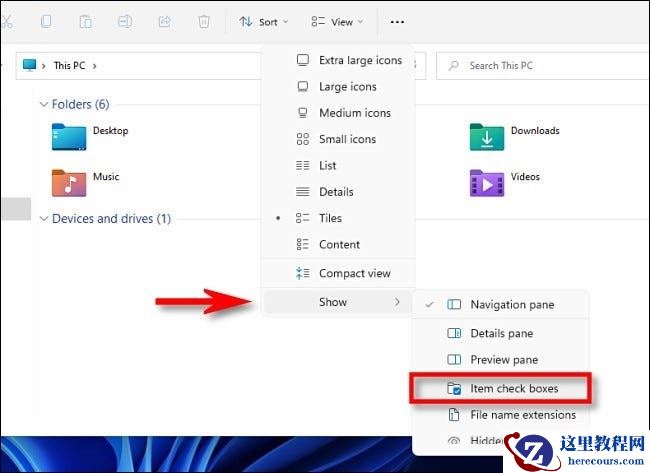Choose Medium icons view
The width and height of the screenshot is (650, 473).
pyautogui.click(x=338, y=113)
